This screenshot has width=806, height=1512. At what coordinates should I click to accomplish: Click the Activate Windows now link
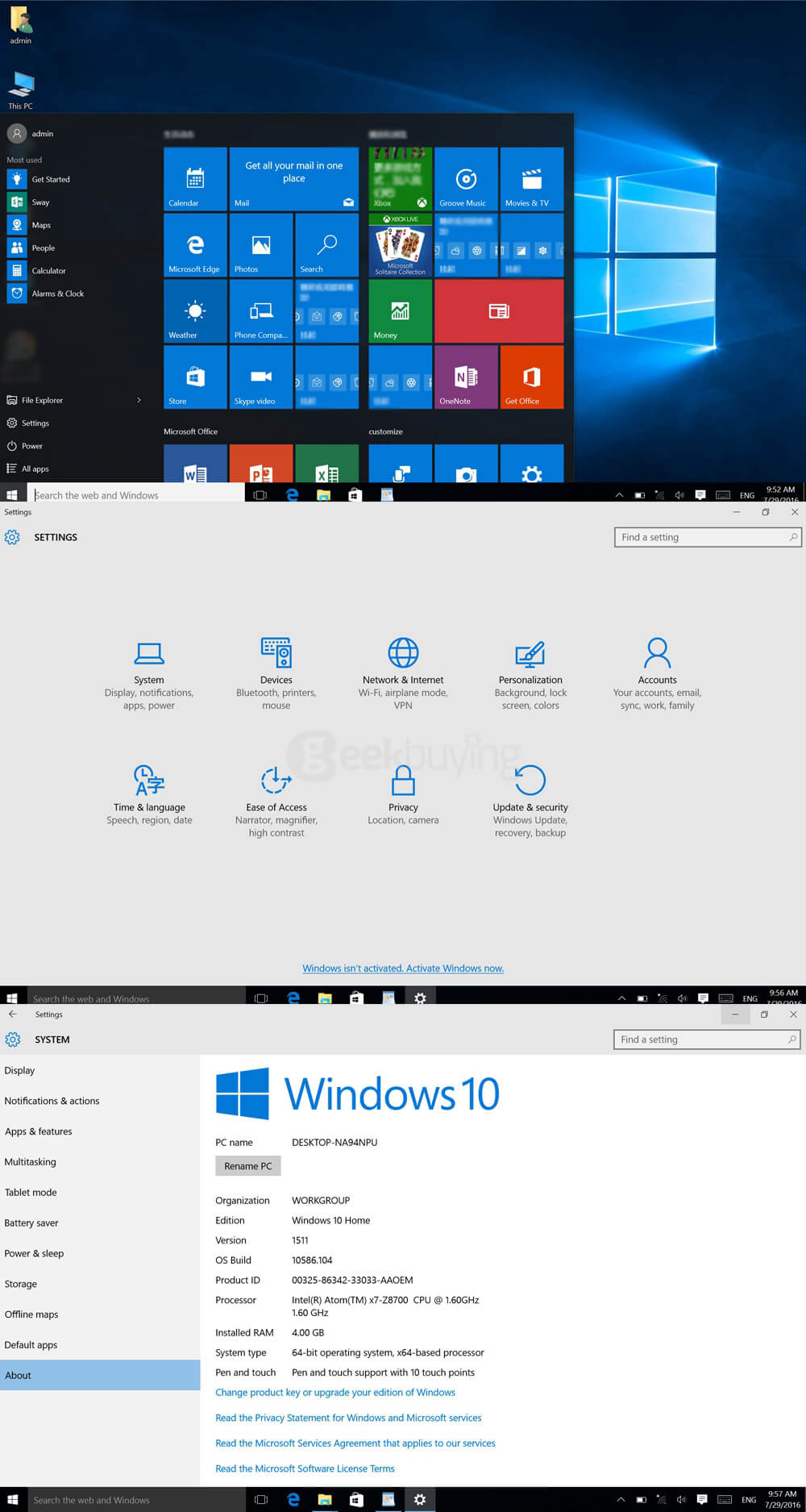pyautogui.click(x=403, y=968)
